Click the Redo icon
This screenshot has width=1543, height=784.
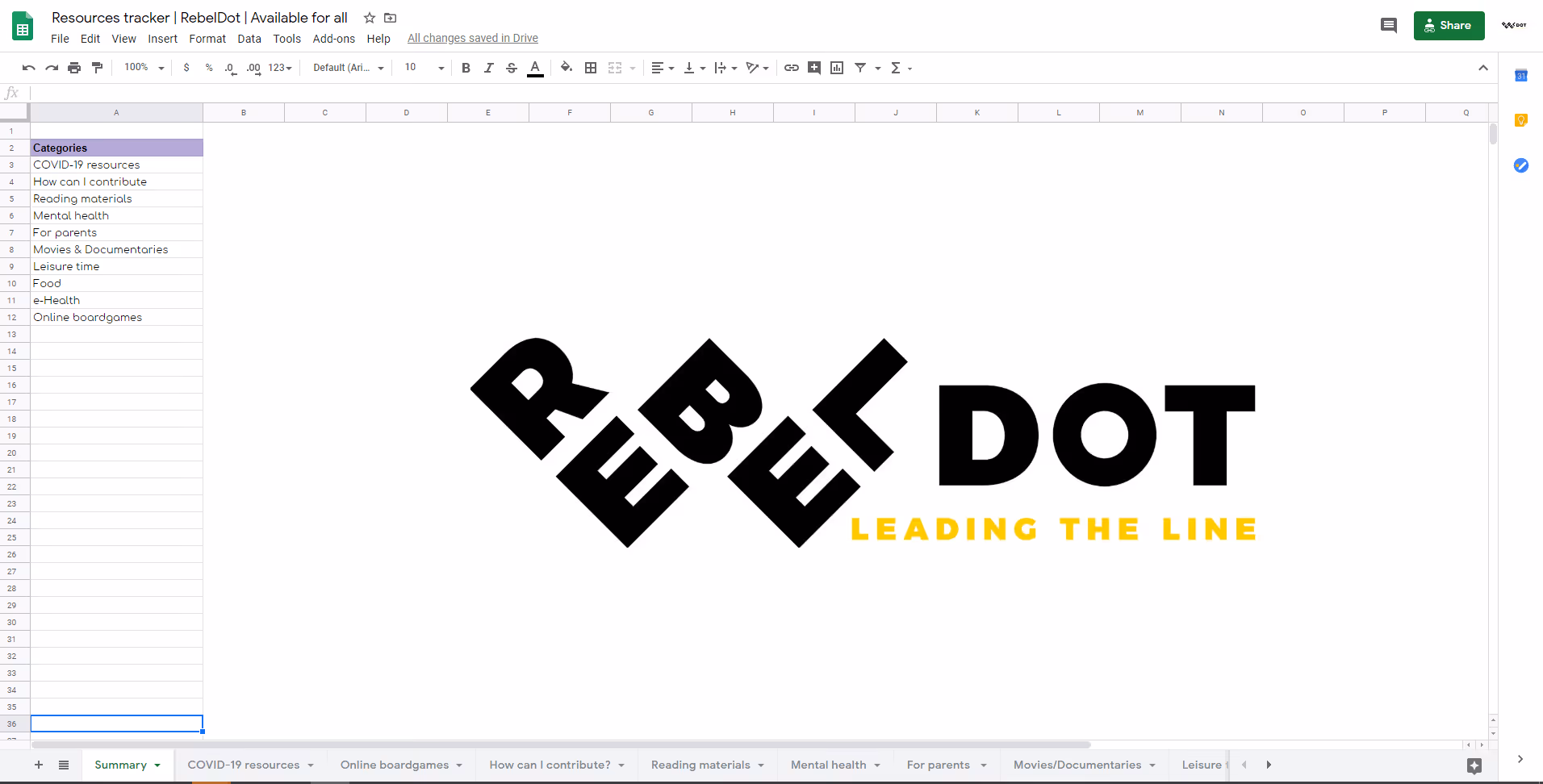[52, 68]
